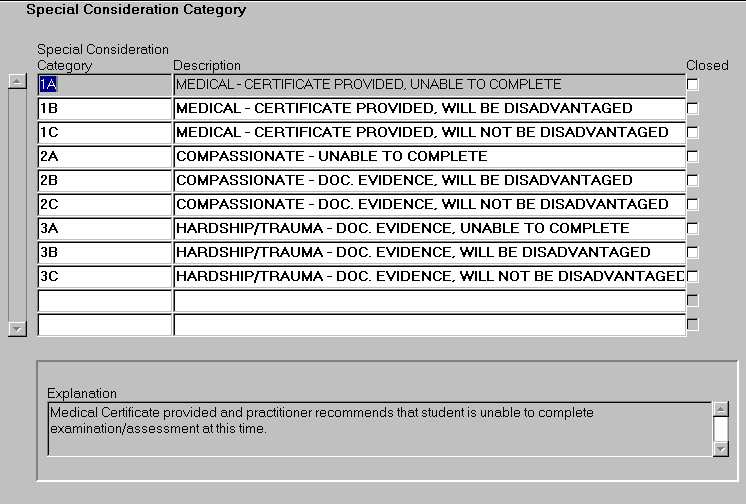Toggle Closed checkbox for category 1B
The width and height of the screenshot is (746, 504).
pos(692,109)
